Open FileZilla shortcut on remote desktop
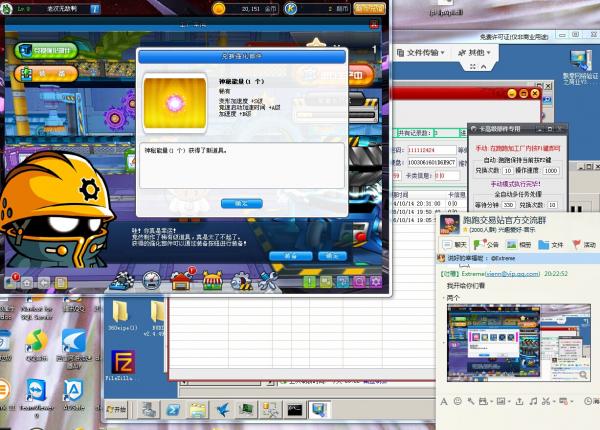Image resolution: width=600 pixels, height=430 pixels. (x=123, y=365)
